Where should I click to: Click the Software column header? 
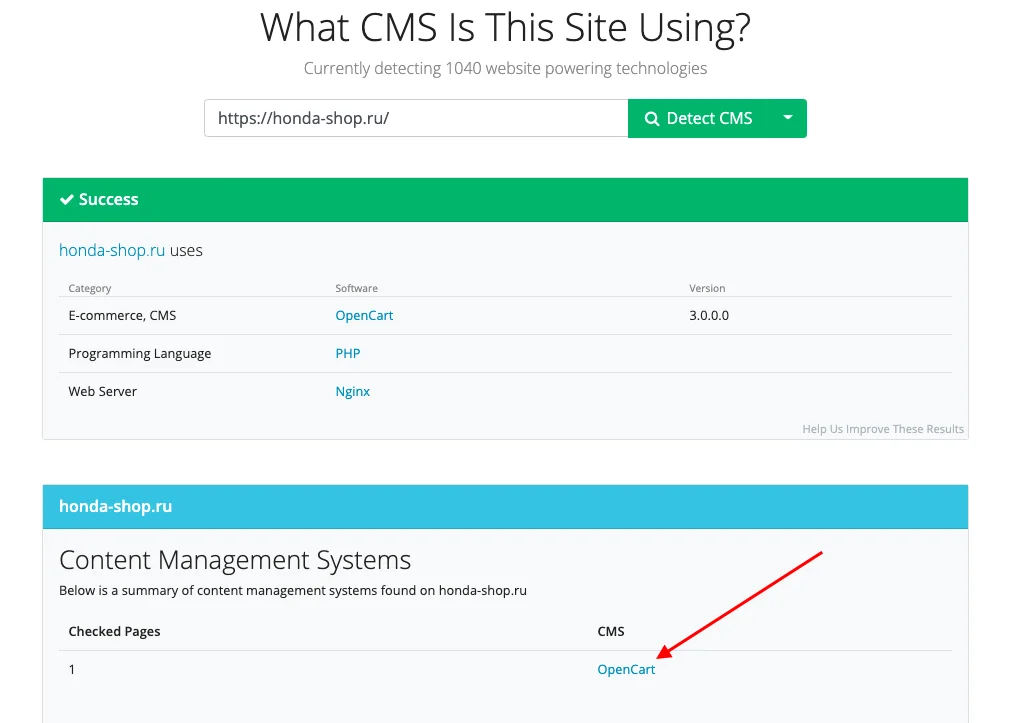(x=357, y=288)
